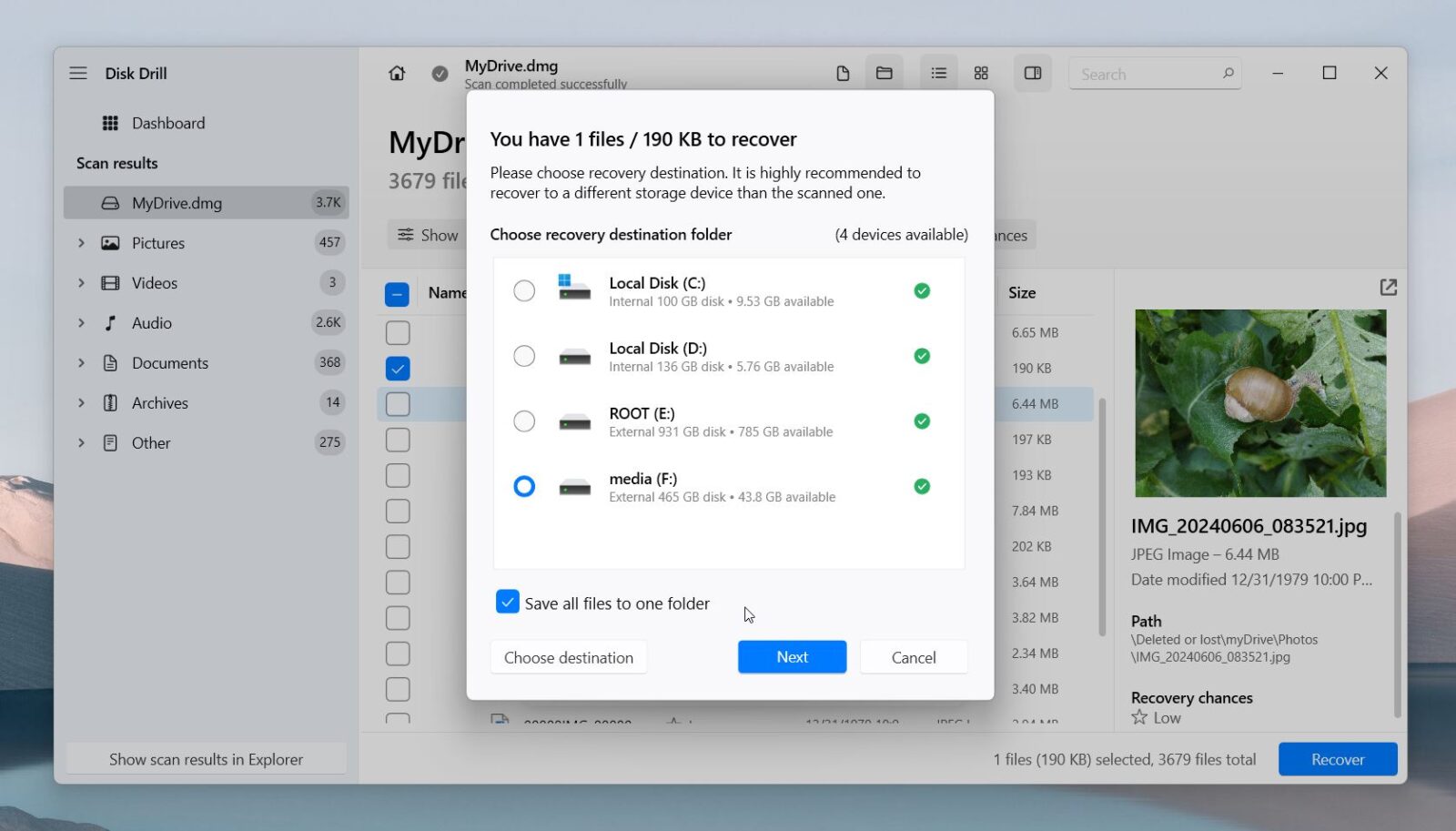Choose ROOT (E:) drive radio button
Screen dimensions: 1456x831
coord(524,421)
